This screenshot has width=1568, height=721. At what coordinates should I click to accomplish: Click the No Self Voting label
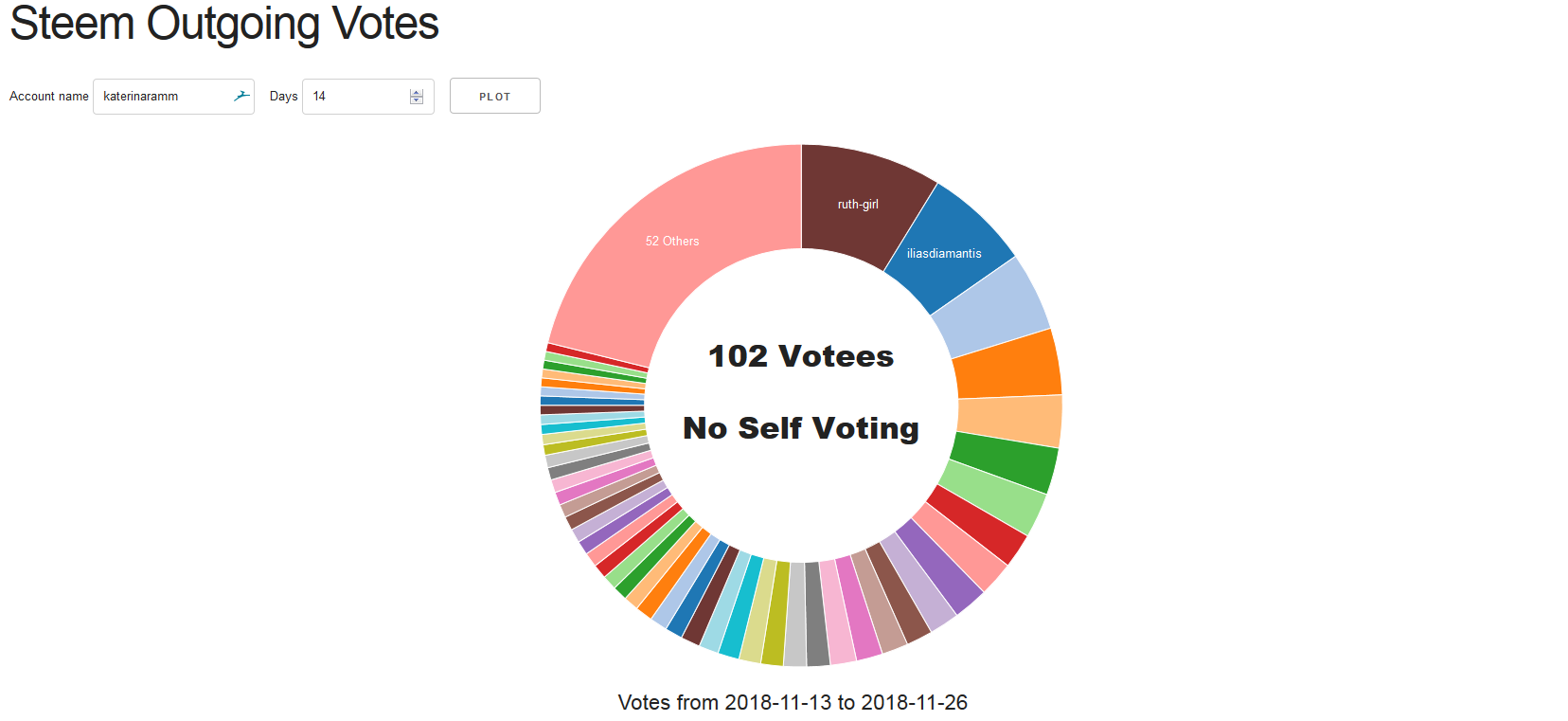(801, 428)
